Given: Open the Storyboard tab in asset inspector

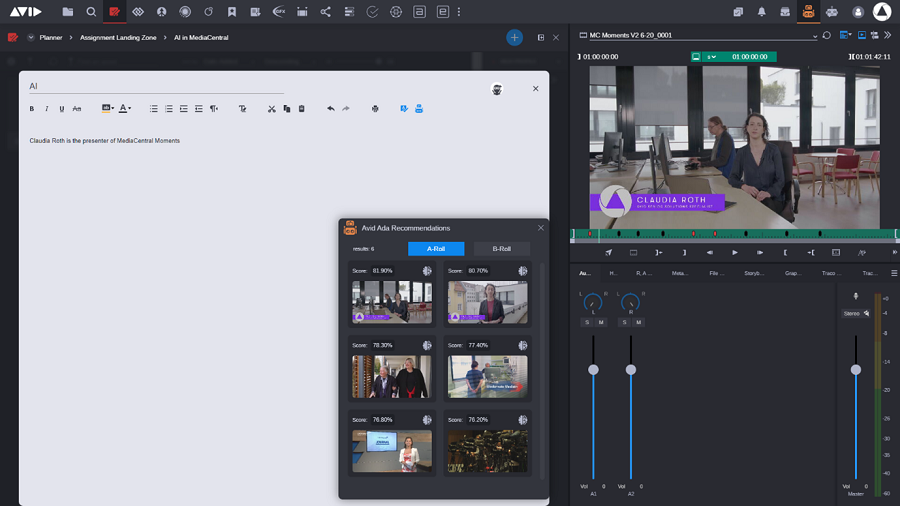Looking at the screenshot, I should tap(754, 273).
